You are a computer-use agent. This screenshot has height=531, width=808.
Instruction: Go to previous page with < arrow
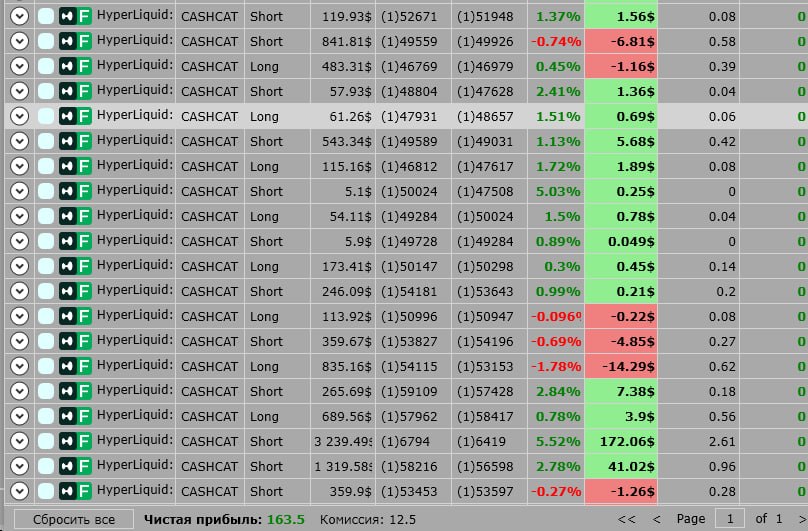(x=656, y=519)
